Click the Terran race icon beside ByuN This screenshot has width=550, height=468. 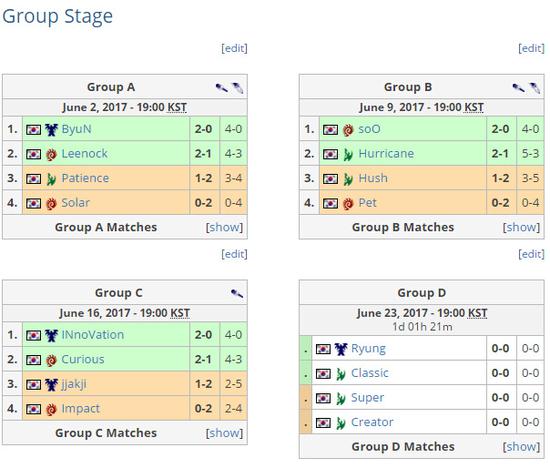(x=51, y=130)
